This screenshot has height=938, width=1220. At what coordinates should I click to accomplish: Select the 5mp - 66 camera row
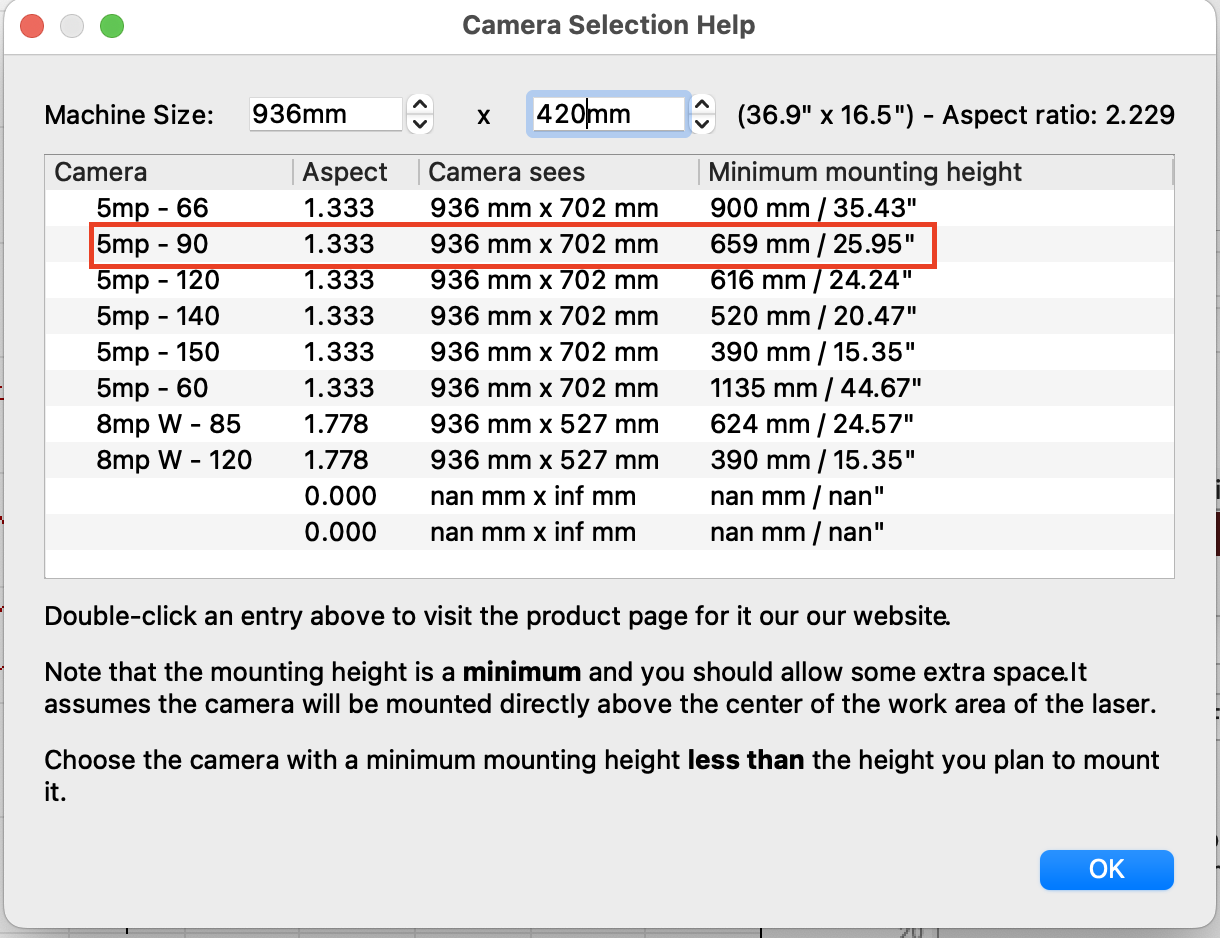pyautogui.click(x=609, y=208)
